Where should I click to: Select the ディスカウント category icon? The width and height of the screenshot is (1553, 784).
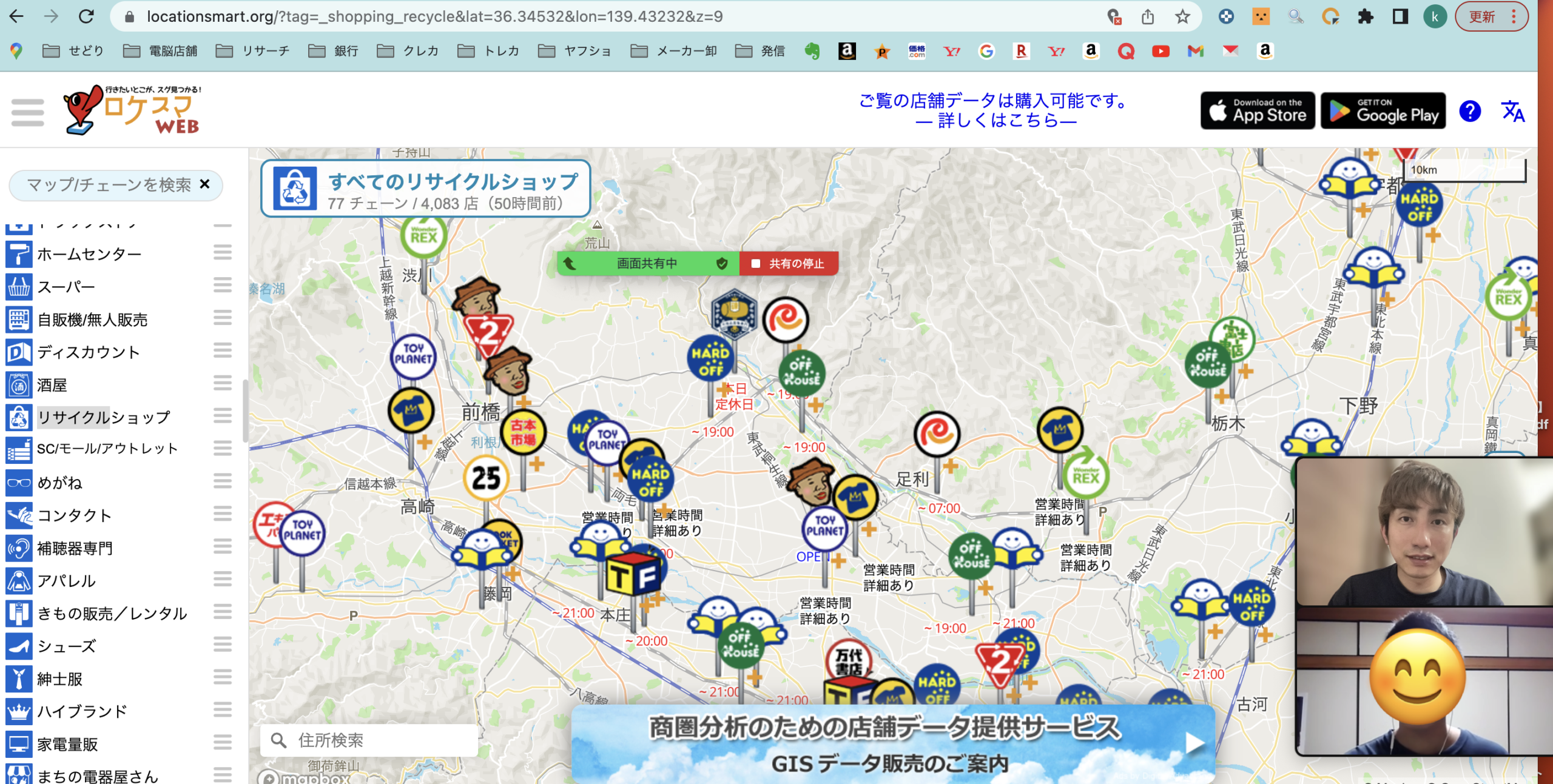click(19, 352)
